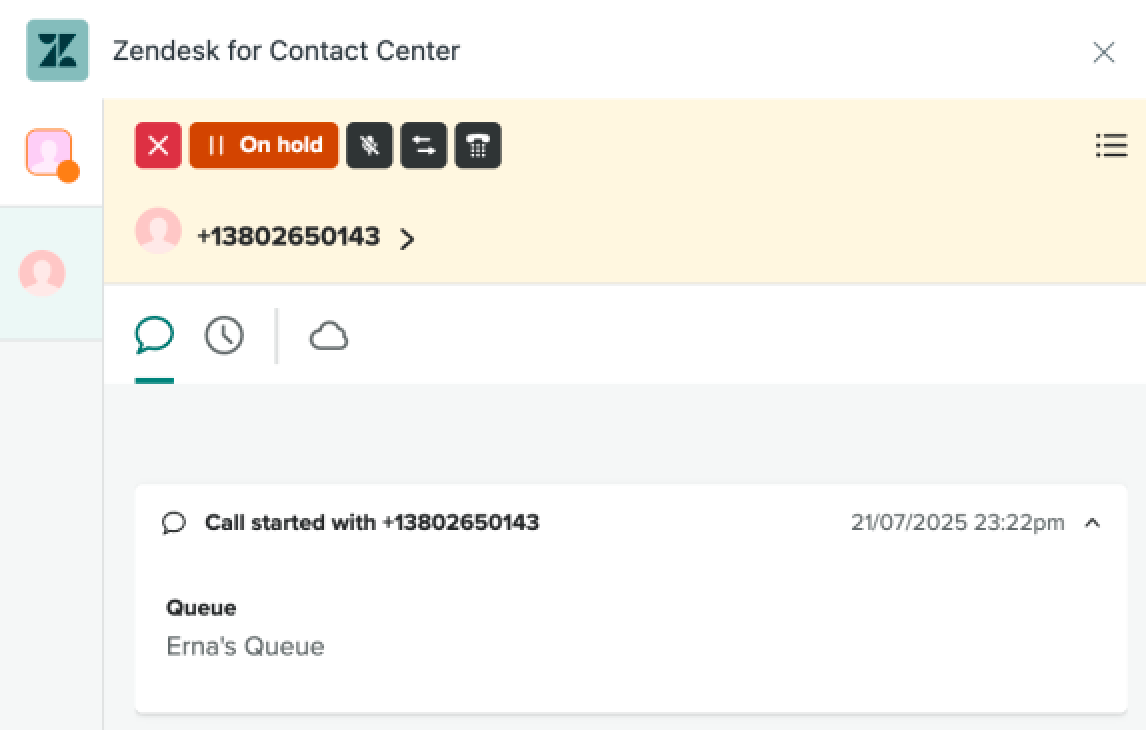Image resolution: width=1146 pixels, height=730 pixels.
Task: Click the Call started with +13802650143 header
Action: coord(371,523)
